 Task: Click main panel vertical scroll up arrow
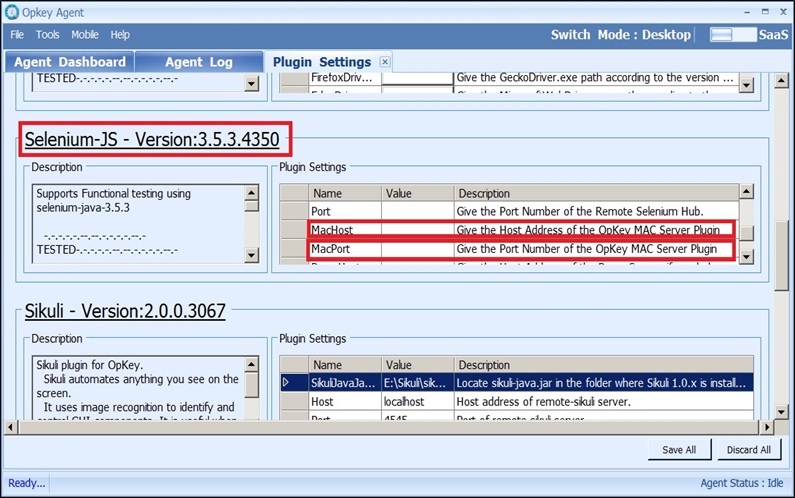click(781, 80)
